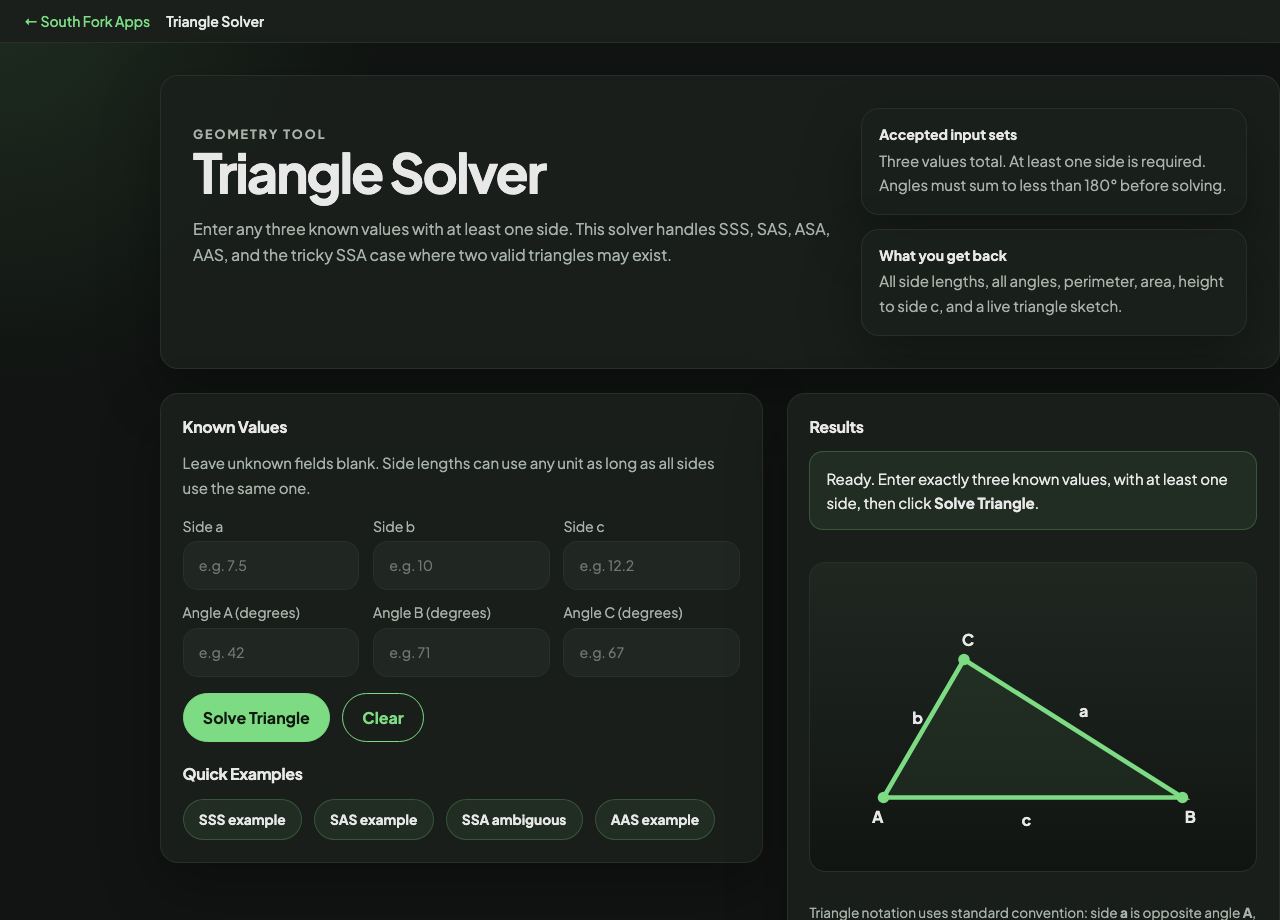Click the Results heading

tap(836, 427)
